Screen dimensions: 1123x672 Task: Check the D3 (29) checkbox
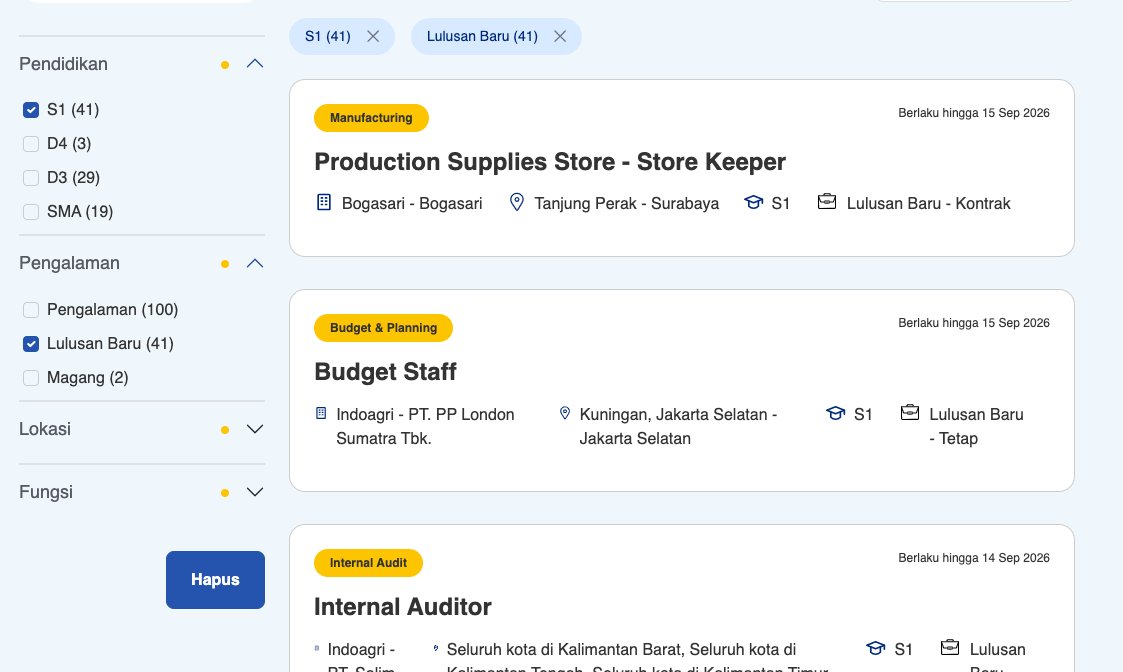click(31, 178)
